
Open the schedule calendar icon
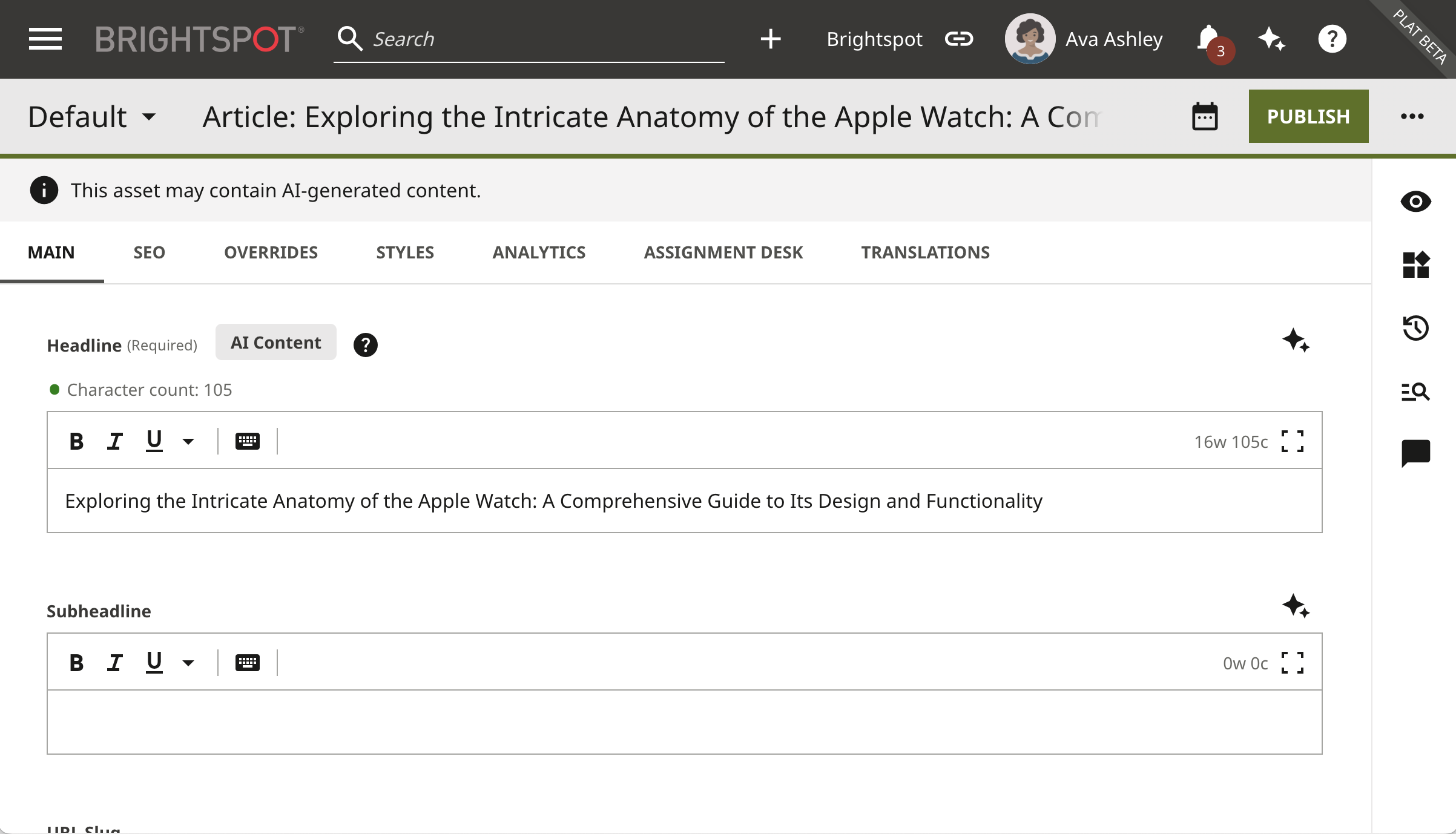coord(1205,117)
